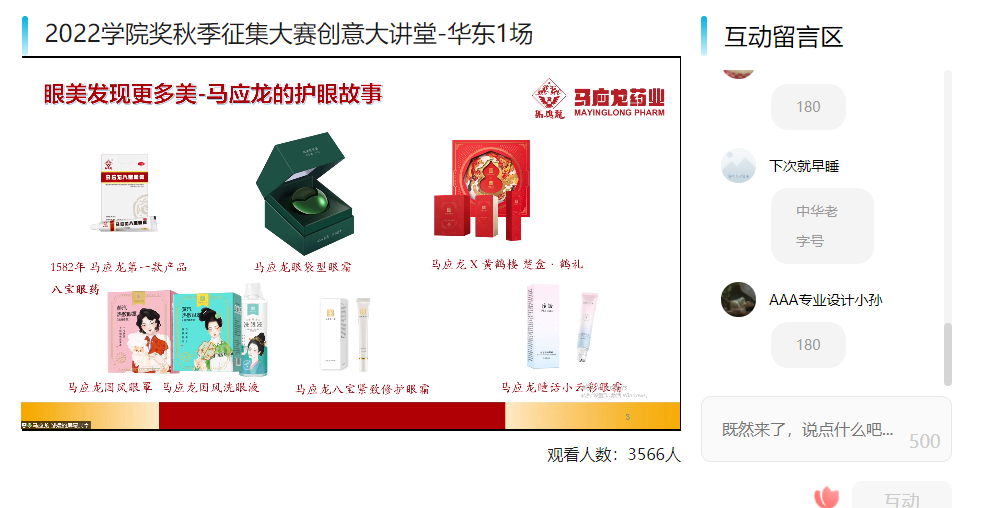Click the red 黄鹤楼 gift box image
993x508 pixels.
(x=482, y=190)
